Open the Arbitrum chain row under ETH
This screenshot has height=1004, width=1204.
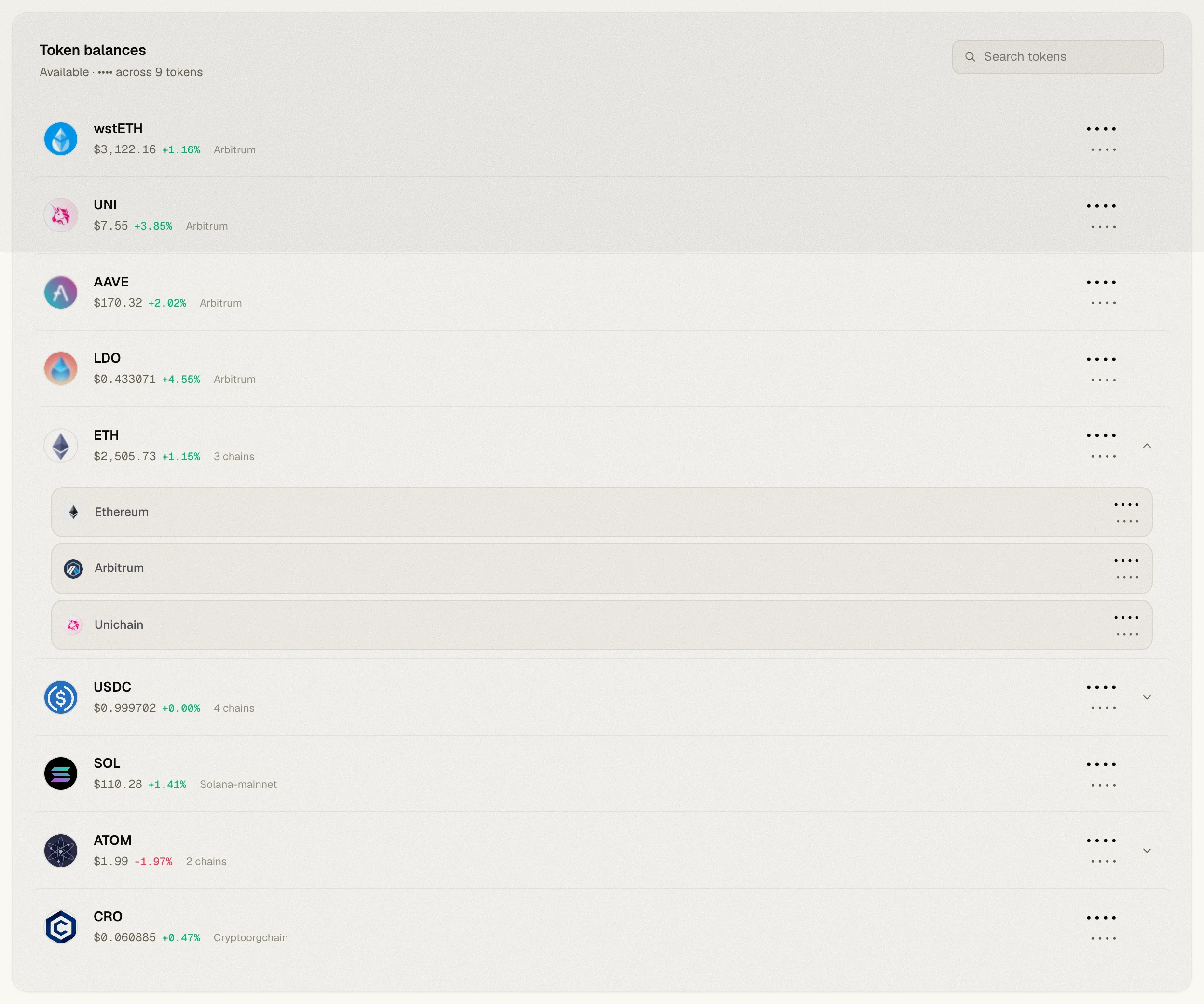602,569
